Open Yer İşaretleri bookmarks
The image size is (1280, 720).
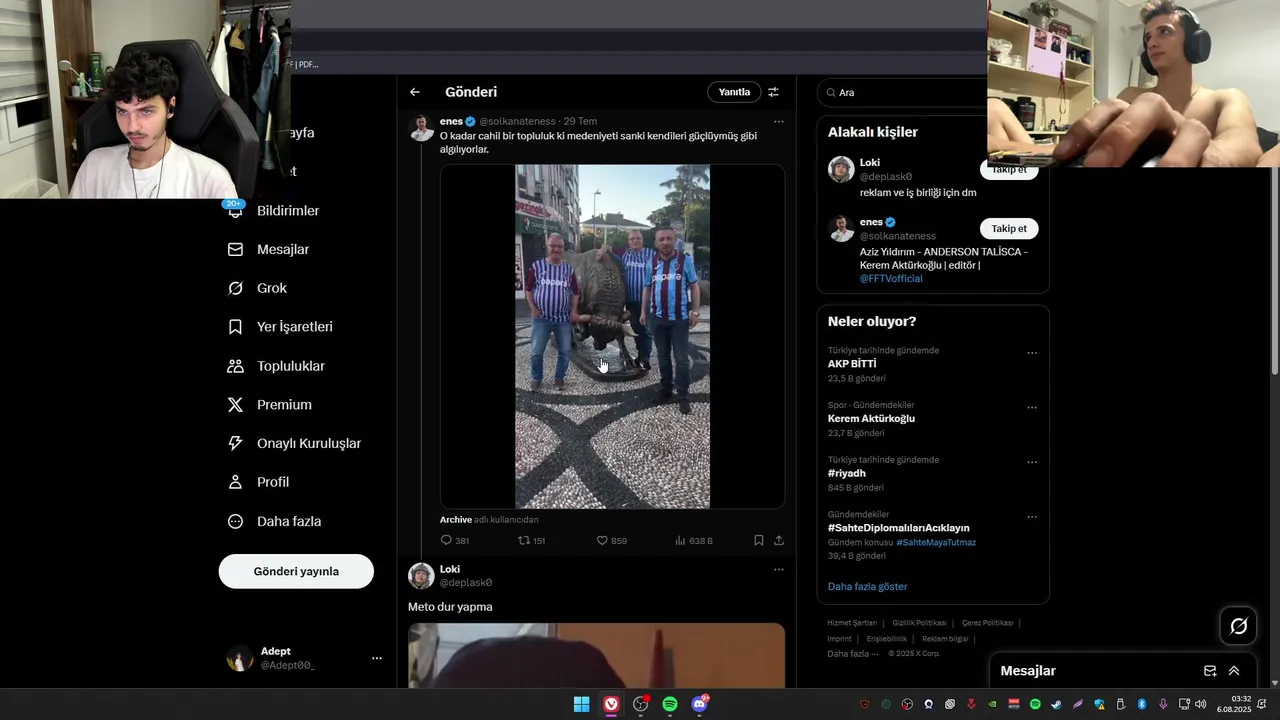(x=280, y=327)
